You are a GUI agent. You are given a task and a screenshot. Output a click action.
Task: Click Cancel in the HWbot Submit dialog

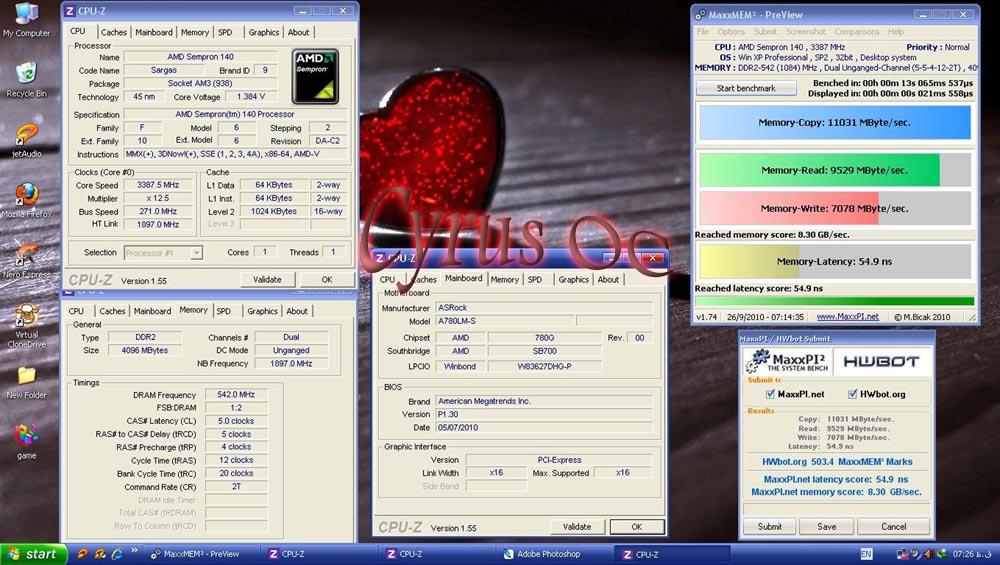tap(893, 527)
